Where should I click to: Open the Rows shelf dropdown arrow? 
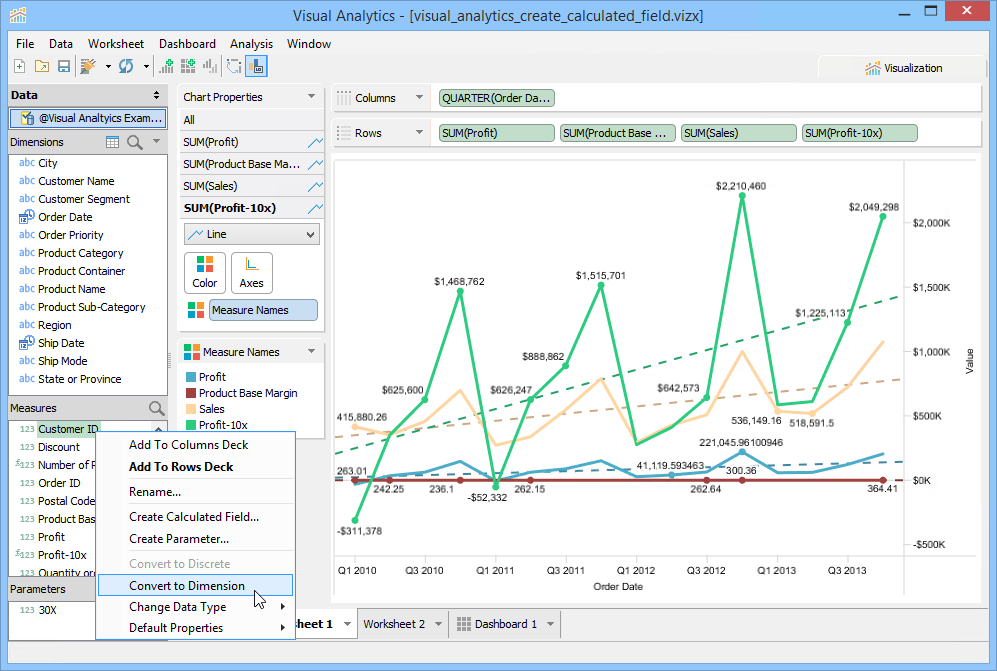pyautogui.click(x=419, y=132)
